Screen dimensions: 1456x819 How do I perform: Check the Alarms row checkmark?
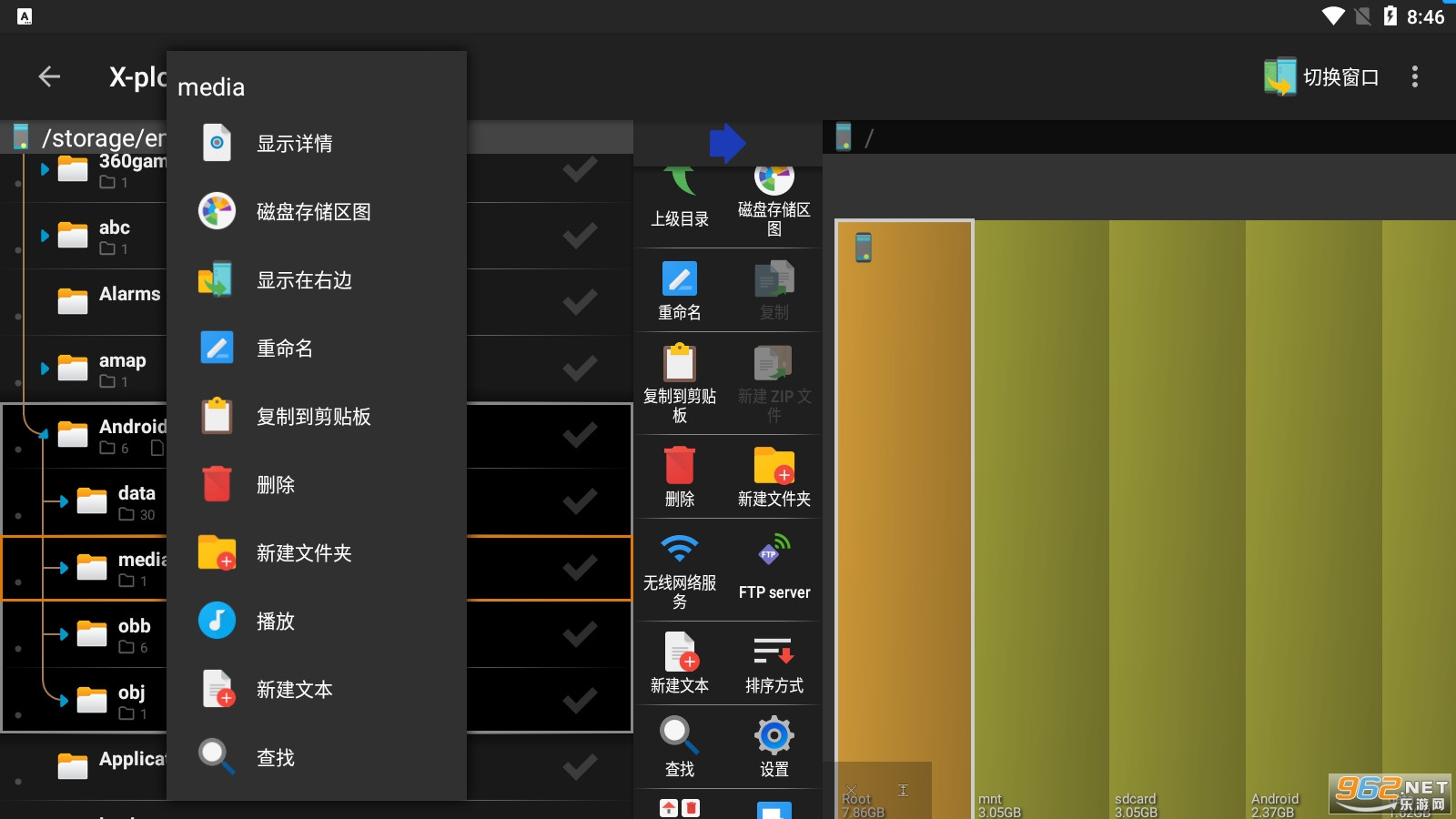tap(580, 302)
